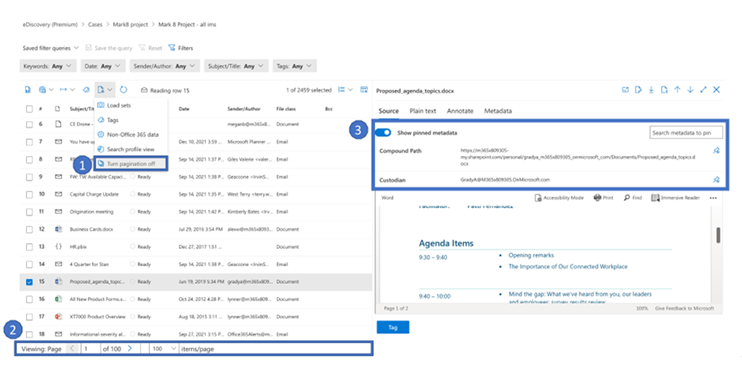Click Give Feedback to Microsoft link

(x=685, y=308)
